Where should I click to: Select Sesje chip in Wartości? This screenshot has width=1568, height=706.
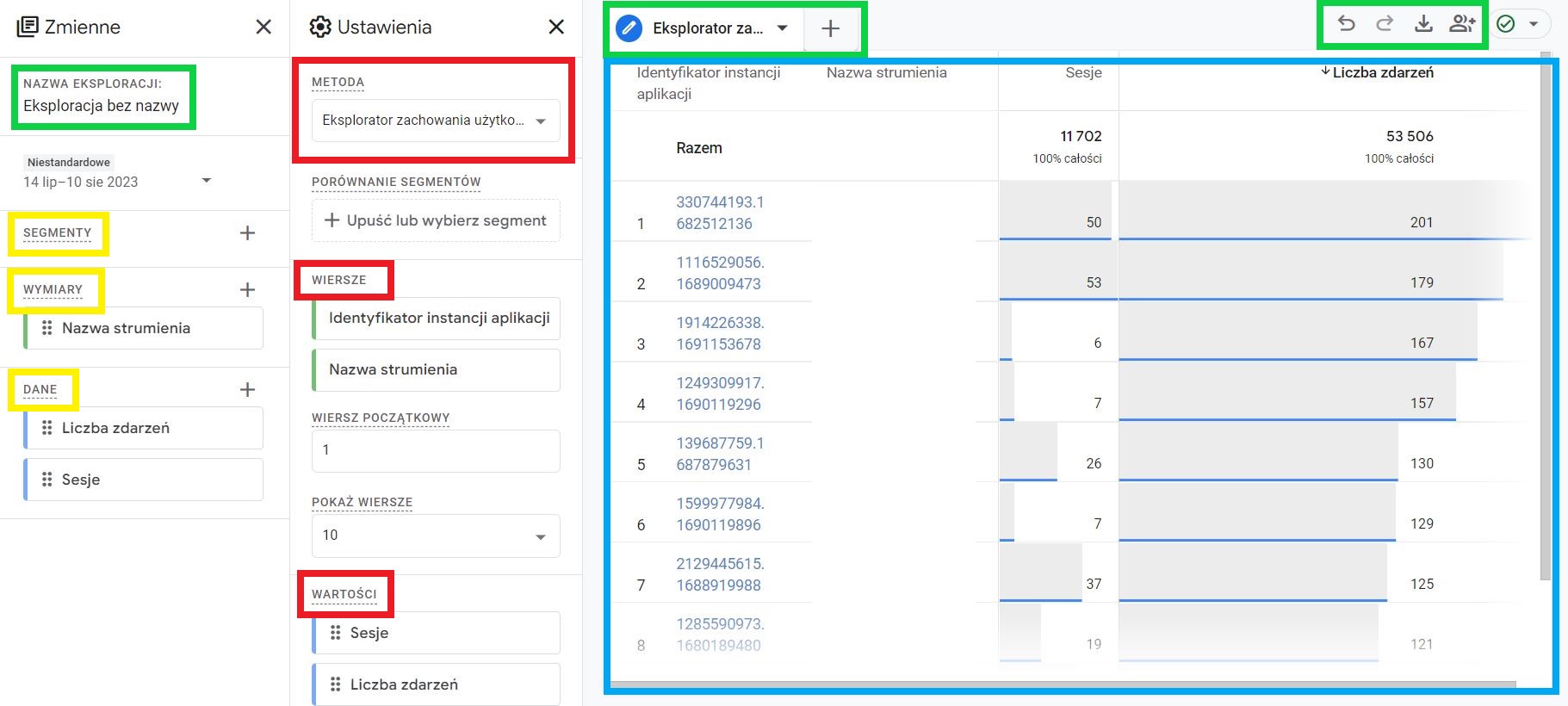(x=436, y=633)
